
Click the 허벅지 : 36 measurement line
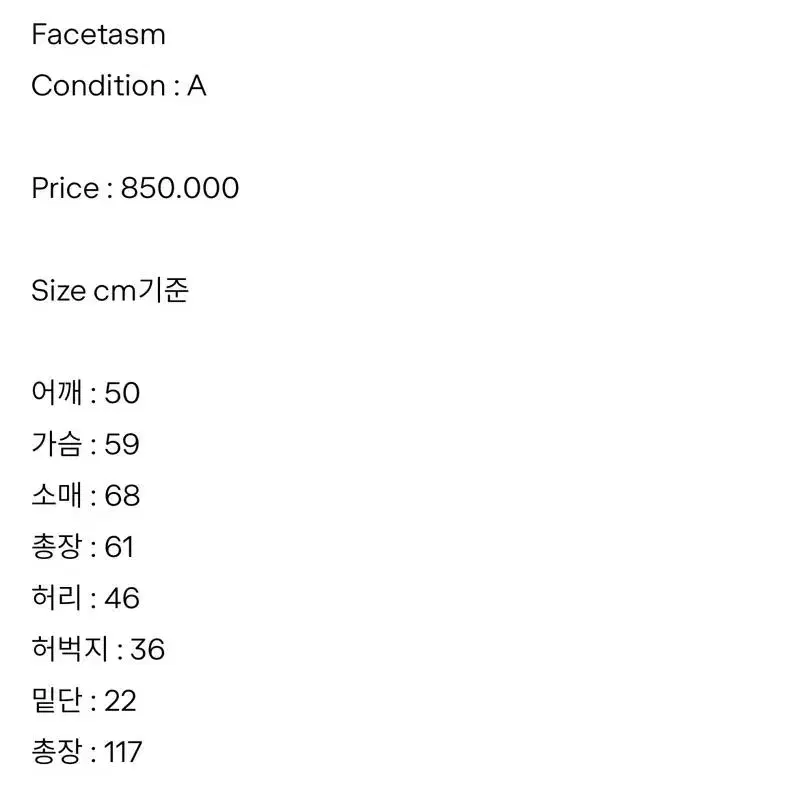coord(98,649)
